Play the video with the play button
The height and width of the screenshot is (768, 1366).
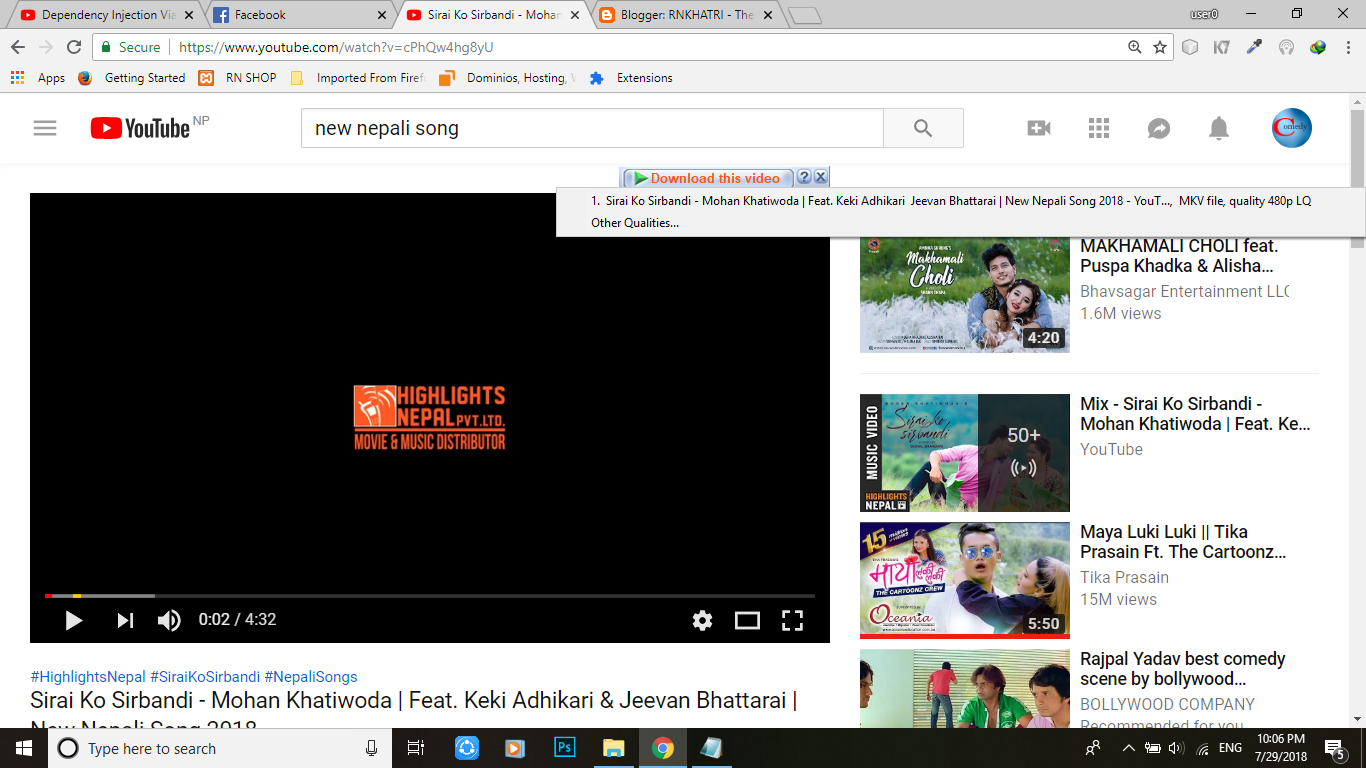click(73, 620)
